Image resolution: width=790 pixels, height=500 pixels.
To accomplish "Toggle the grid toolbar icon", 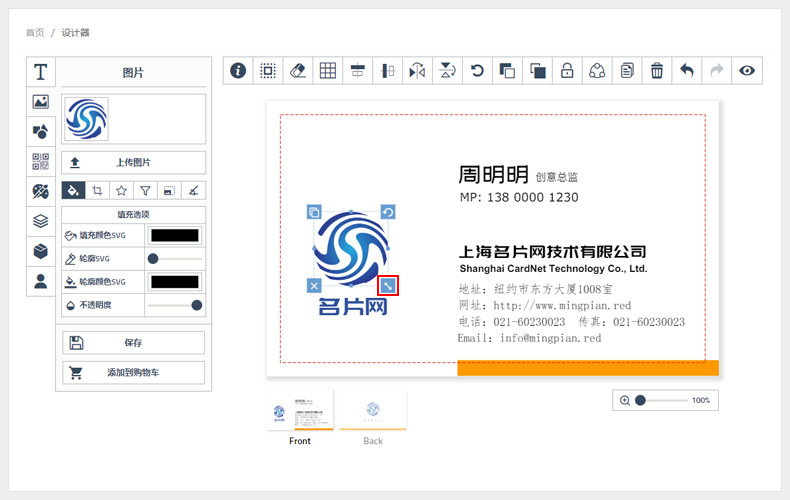I will pyautogui.click(x=327, y=71).
